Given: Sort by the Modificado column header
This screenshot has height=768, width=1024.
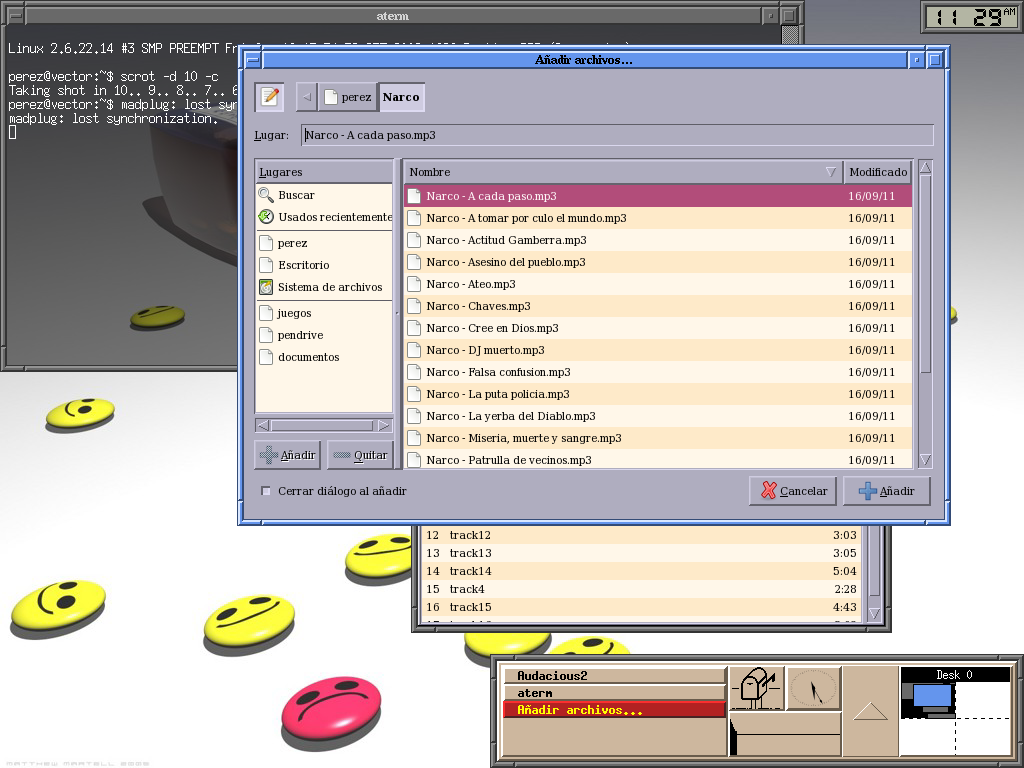Looking at the screenshot, I should click(878, 172).
